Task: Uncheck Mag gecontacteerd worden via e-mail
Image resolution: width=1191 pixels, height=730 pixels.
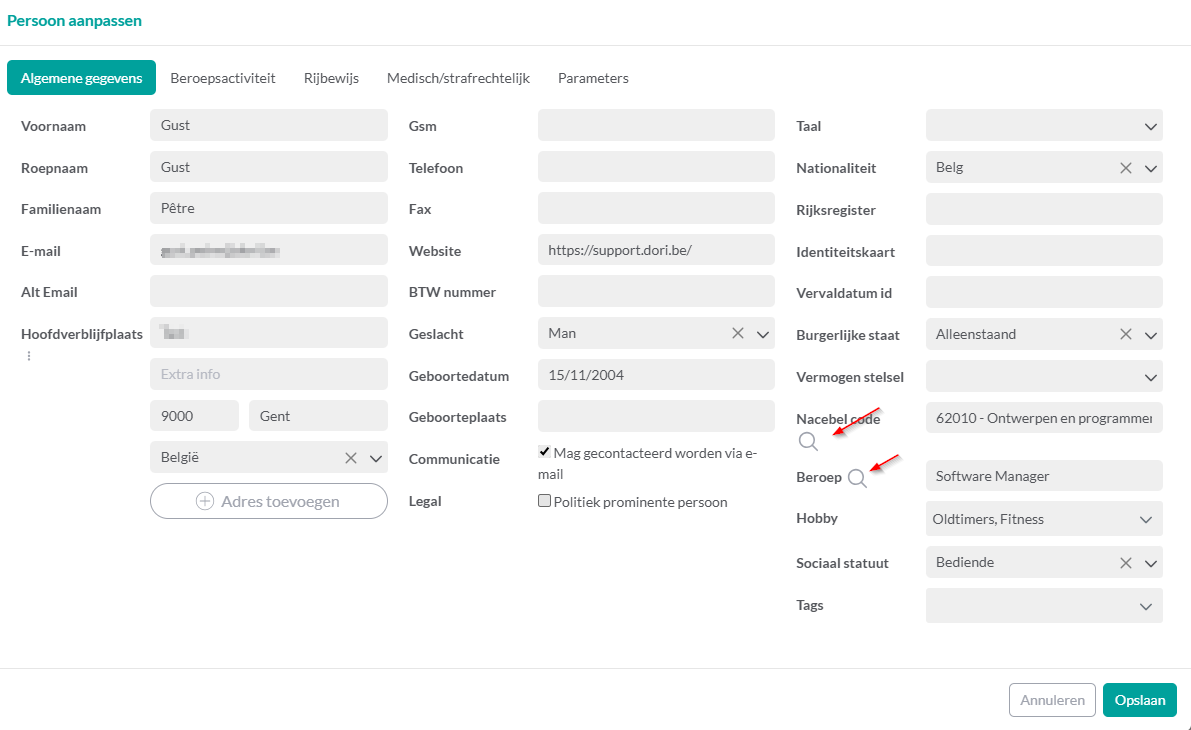Action: pos(545,452)
